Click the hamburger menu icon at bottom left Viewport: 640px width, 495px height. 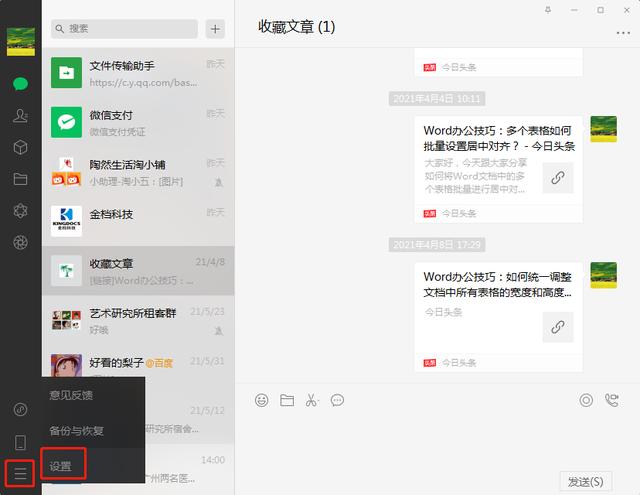point(20,474)
